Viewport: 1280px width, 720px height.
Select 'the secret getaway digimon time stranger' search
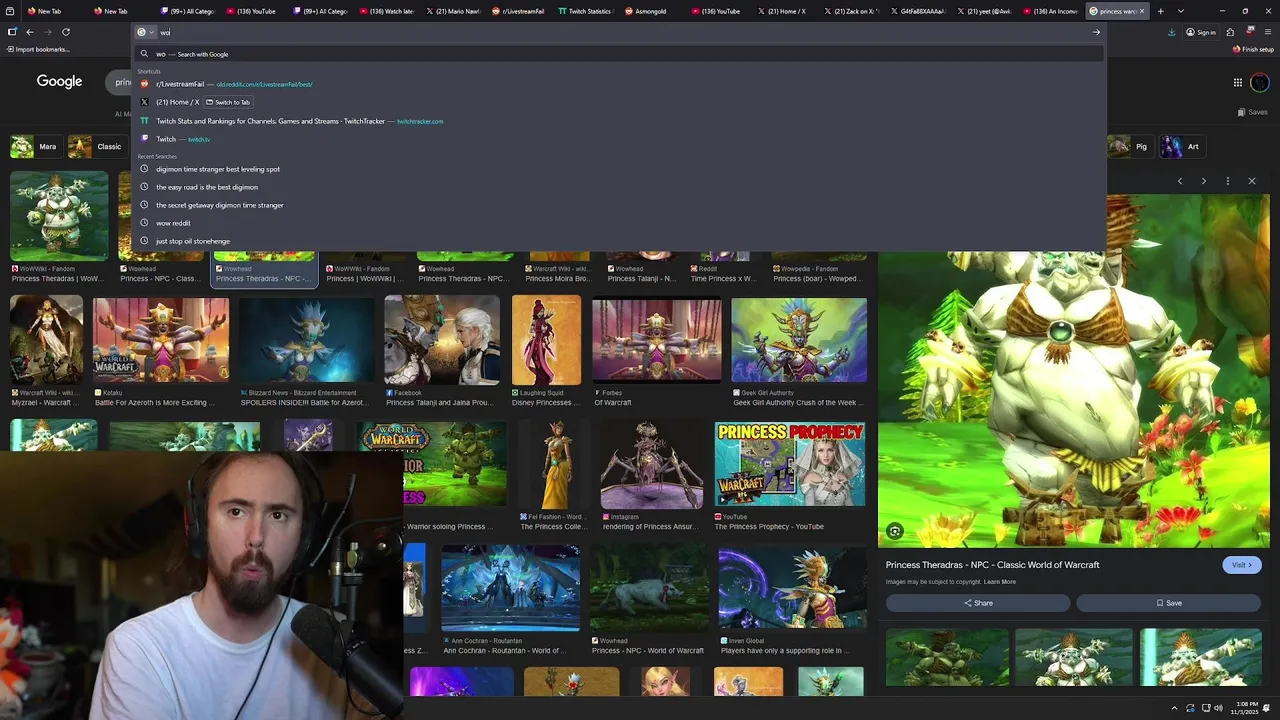pyautogui.click(x=620, y=205)
